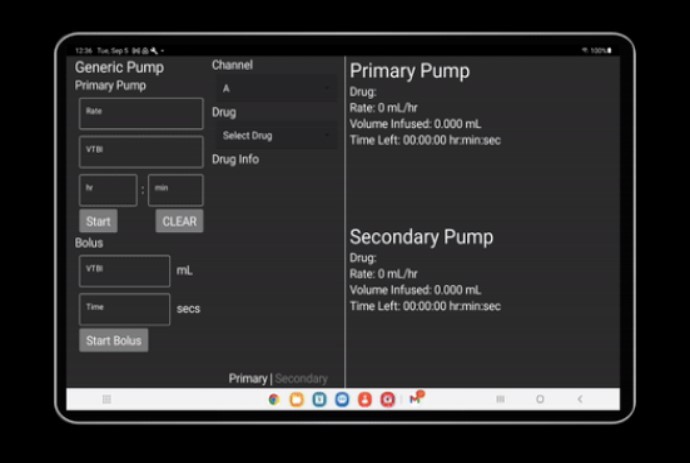
Task: Open the blue Messages app icon
Action: [x=342, y=399]
